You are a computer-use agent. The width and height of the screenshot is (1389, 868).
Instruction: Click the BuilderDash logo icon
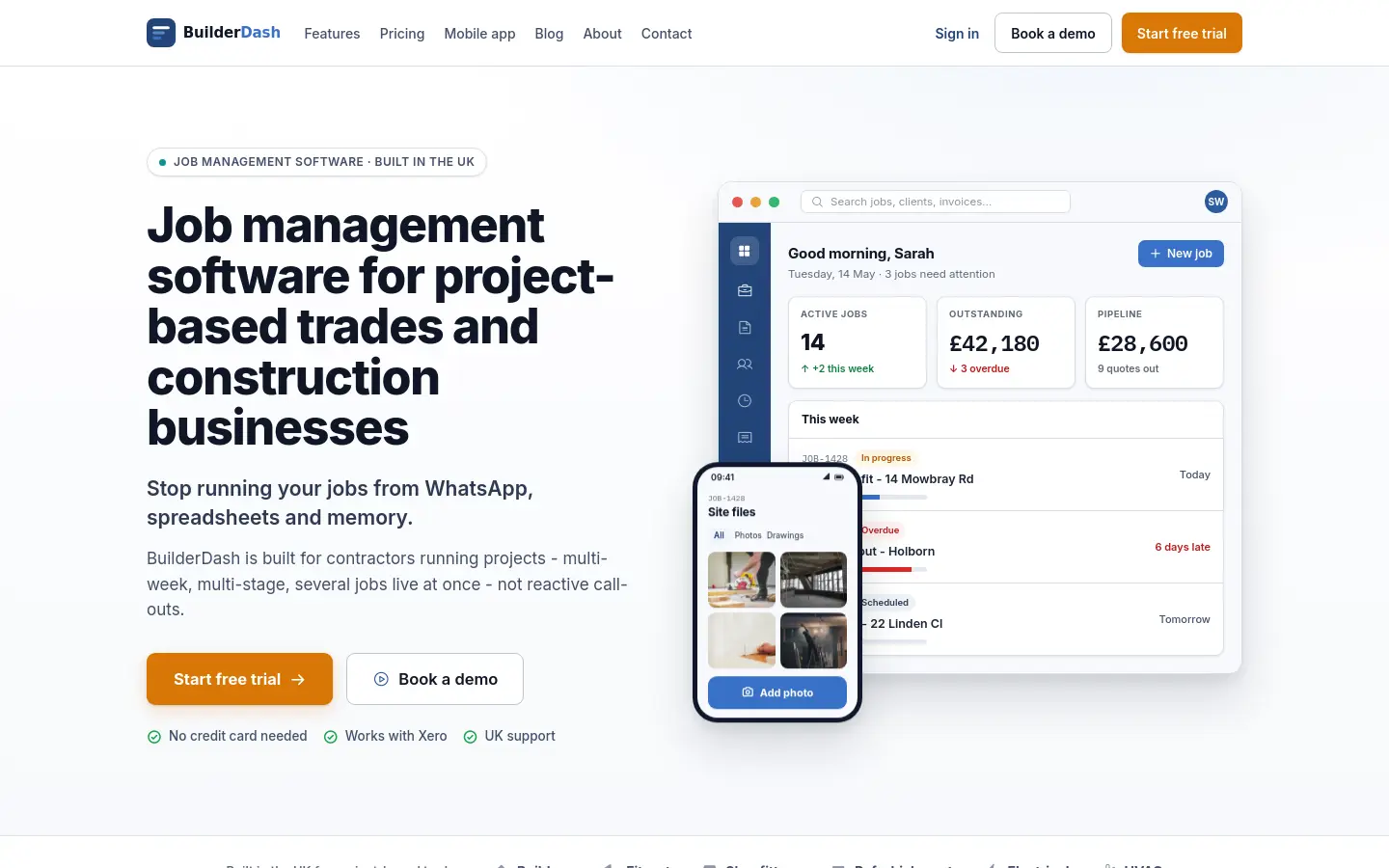click(x=161, y=33)
